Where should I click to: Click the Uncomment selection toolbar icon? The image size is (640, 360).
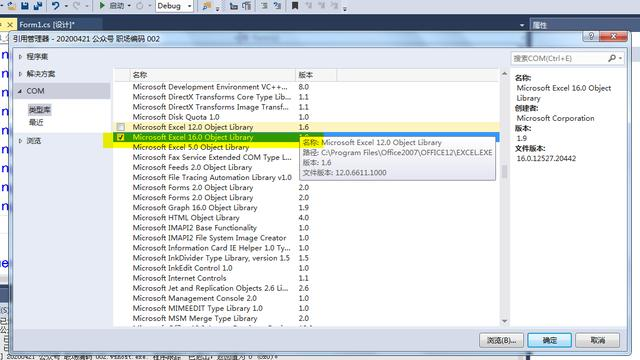[x=278, y=6]
